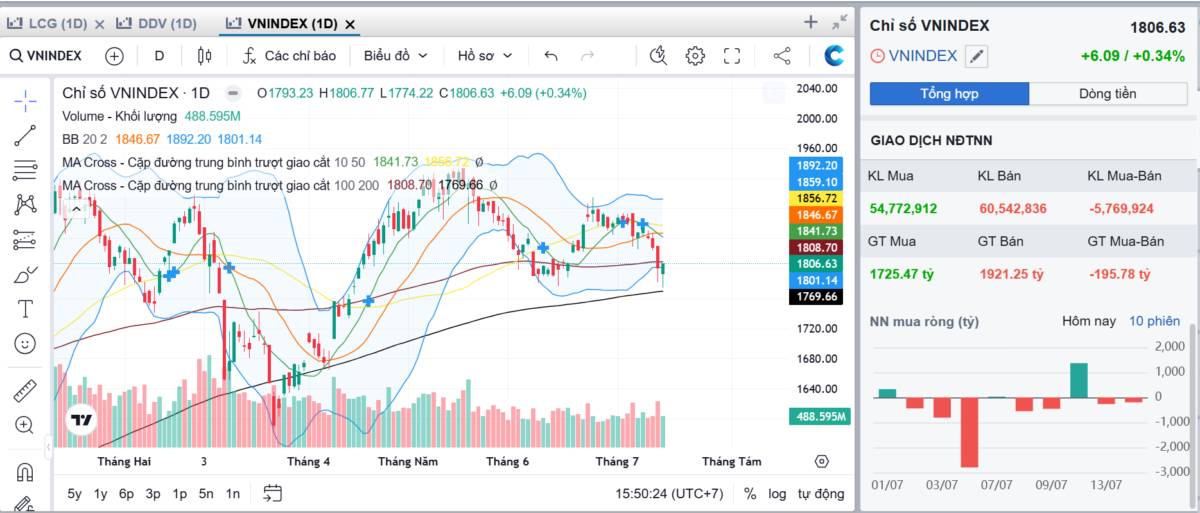
Task: Select the ruler measure tool
Action: (x=25, y=390)
